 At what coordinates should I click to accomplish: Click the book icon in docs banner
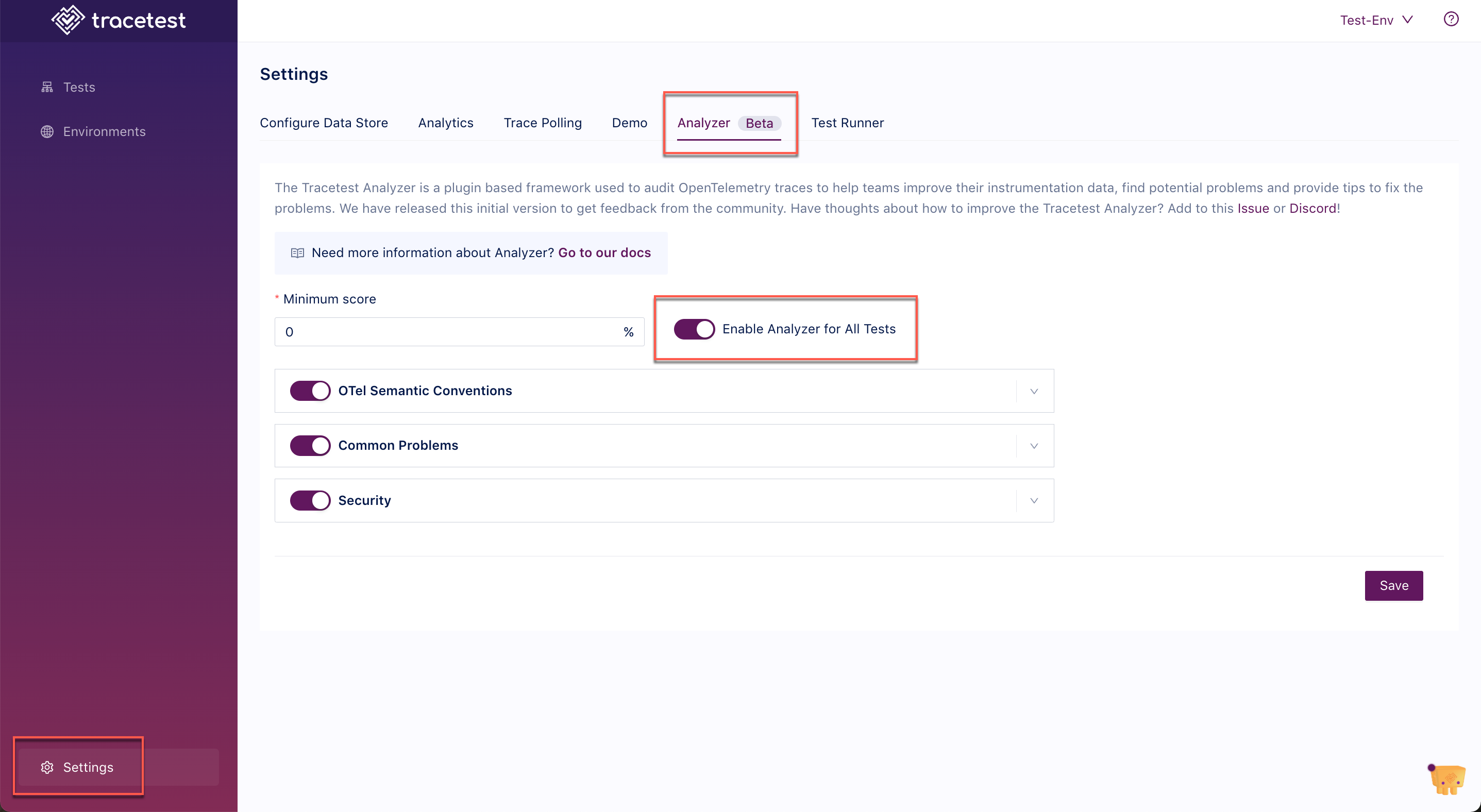tap(297, 253)
